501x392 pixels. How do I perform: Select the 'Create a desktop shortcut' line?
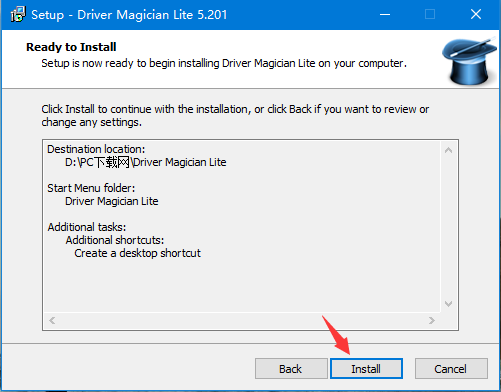coord(137,253)
